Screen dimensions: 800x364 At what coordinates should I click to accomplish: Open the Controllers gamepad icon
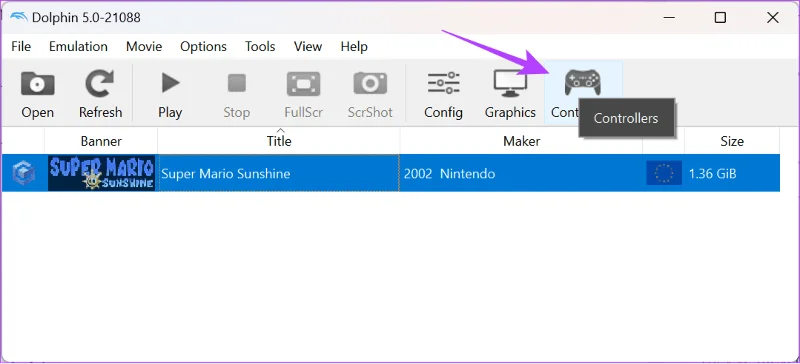(x=582, y=82)
